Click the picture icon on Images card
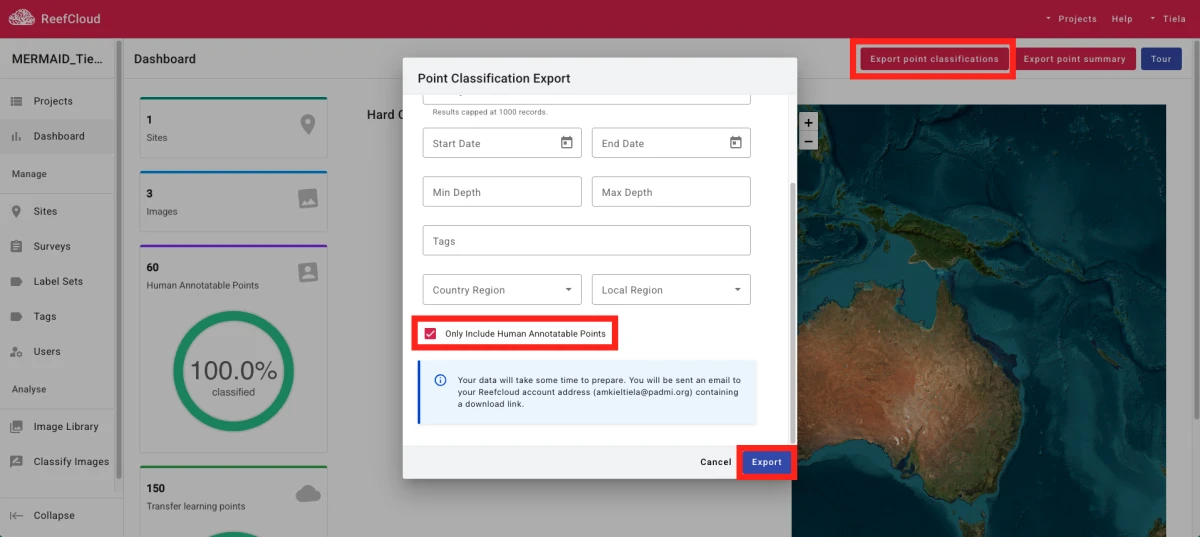The image size is (1200, 537). pos(308,198)
